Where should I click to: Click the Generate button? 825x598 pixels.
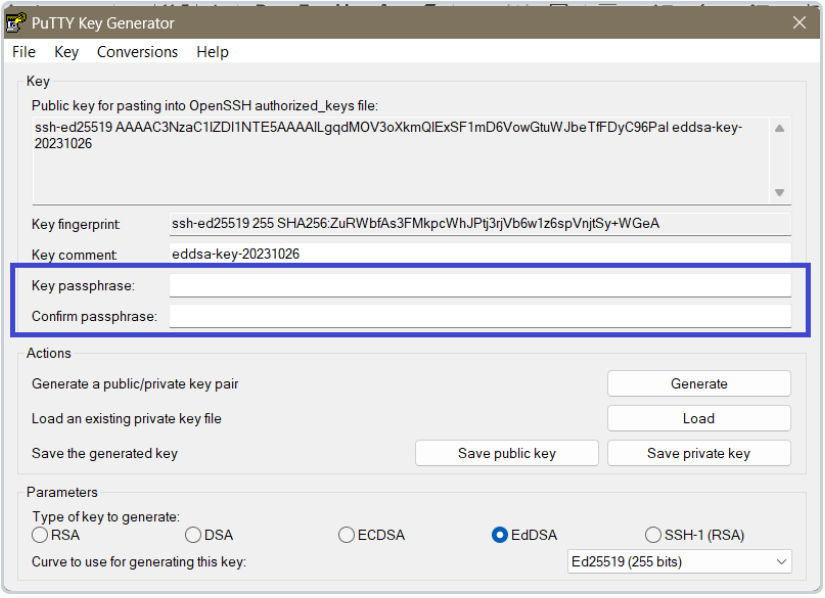(x=699, y=383)
